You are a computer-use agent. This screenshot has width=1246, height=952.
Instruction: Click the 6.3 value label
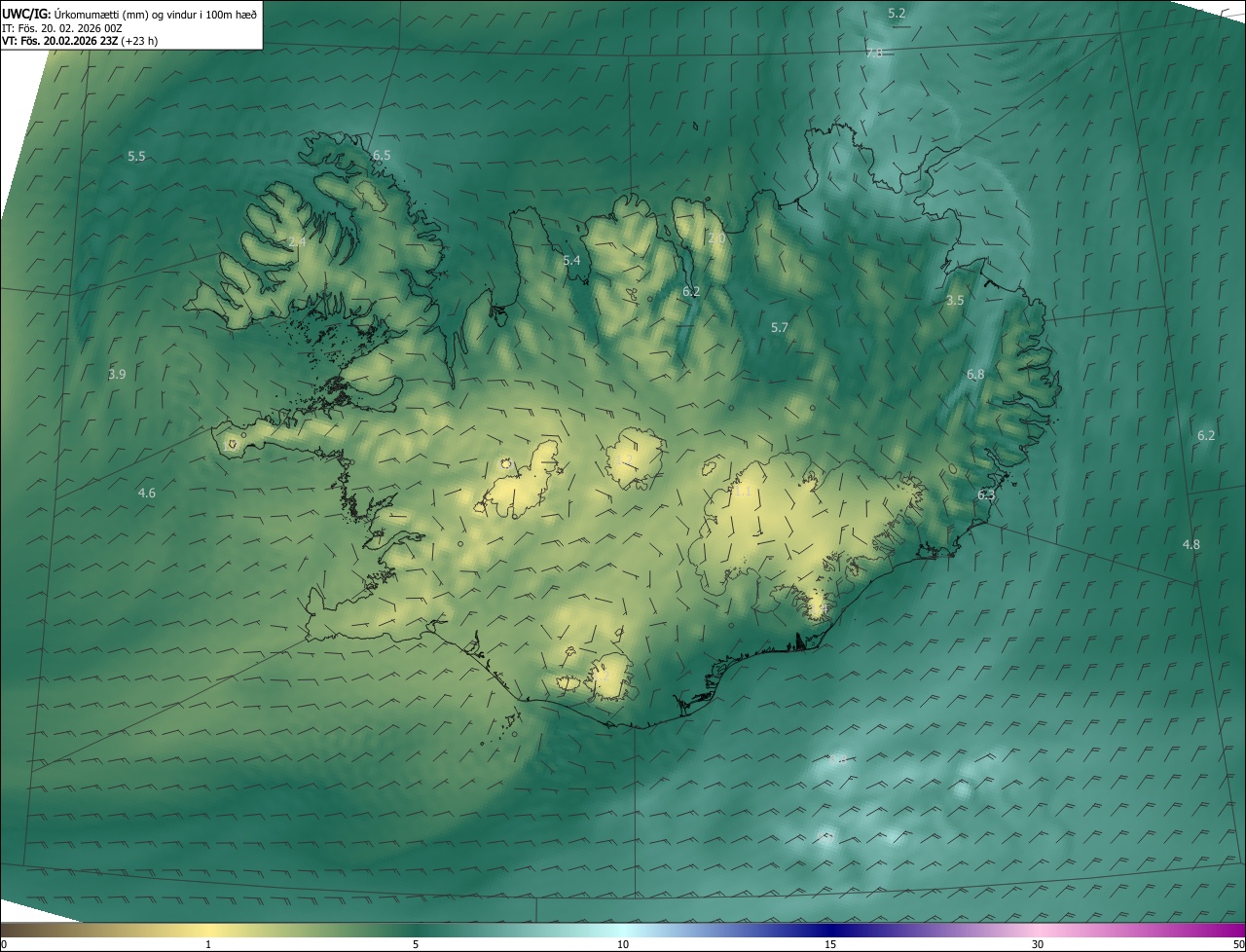pos(986,495)
